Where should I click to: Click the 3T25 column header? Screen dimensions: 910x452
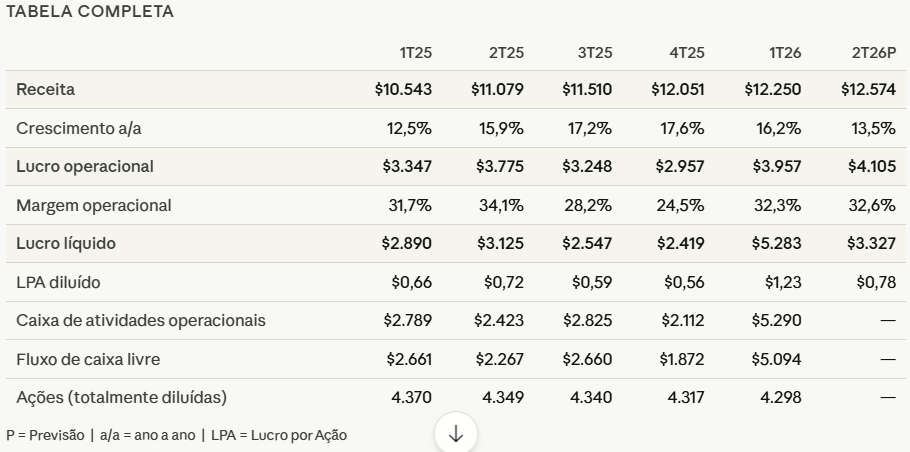coord(595,53)
